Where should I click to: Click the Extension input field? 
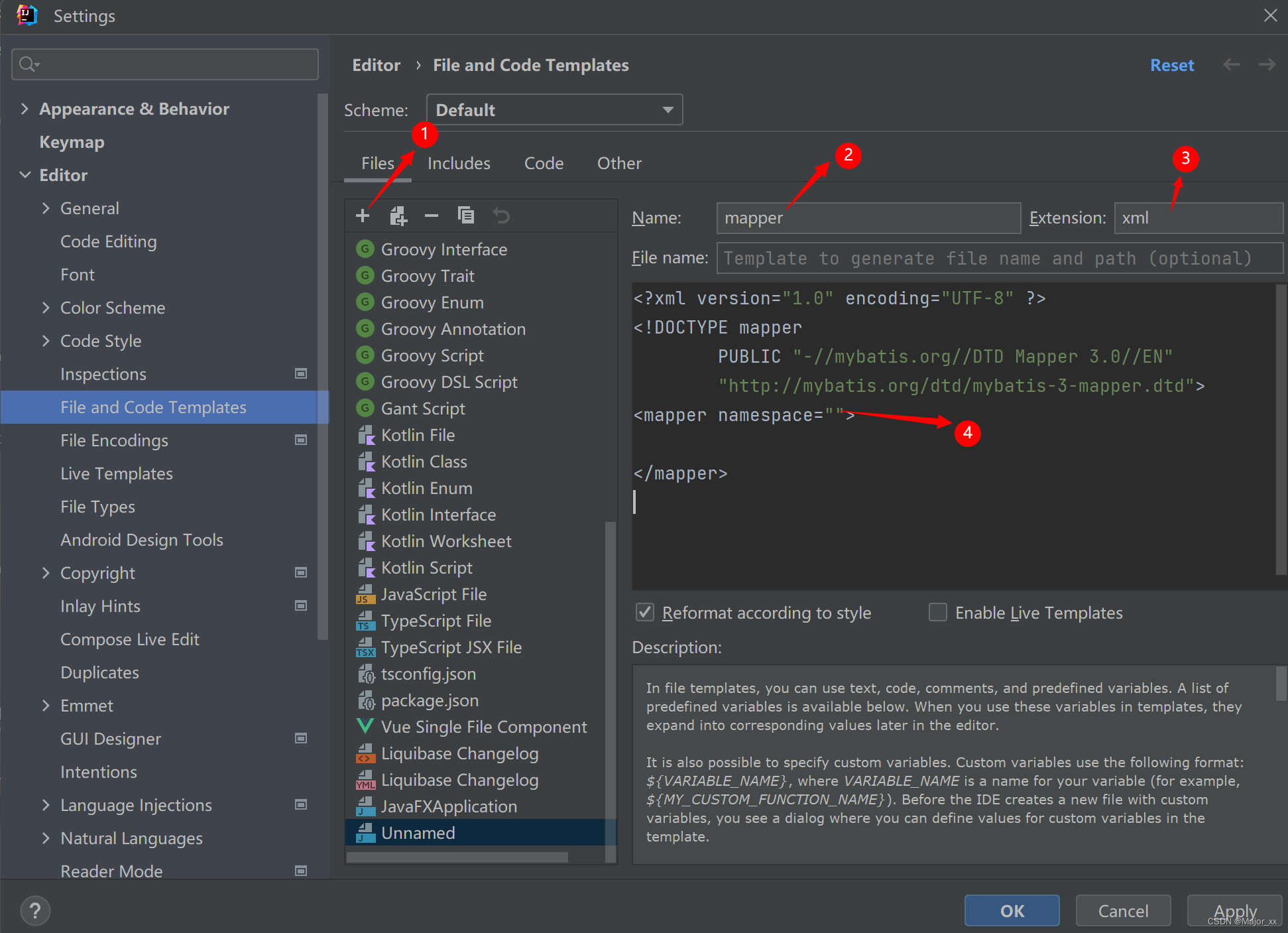(1198, 218)
